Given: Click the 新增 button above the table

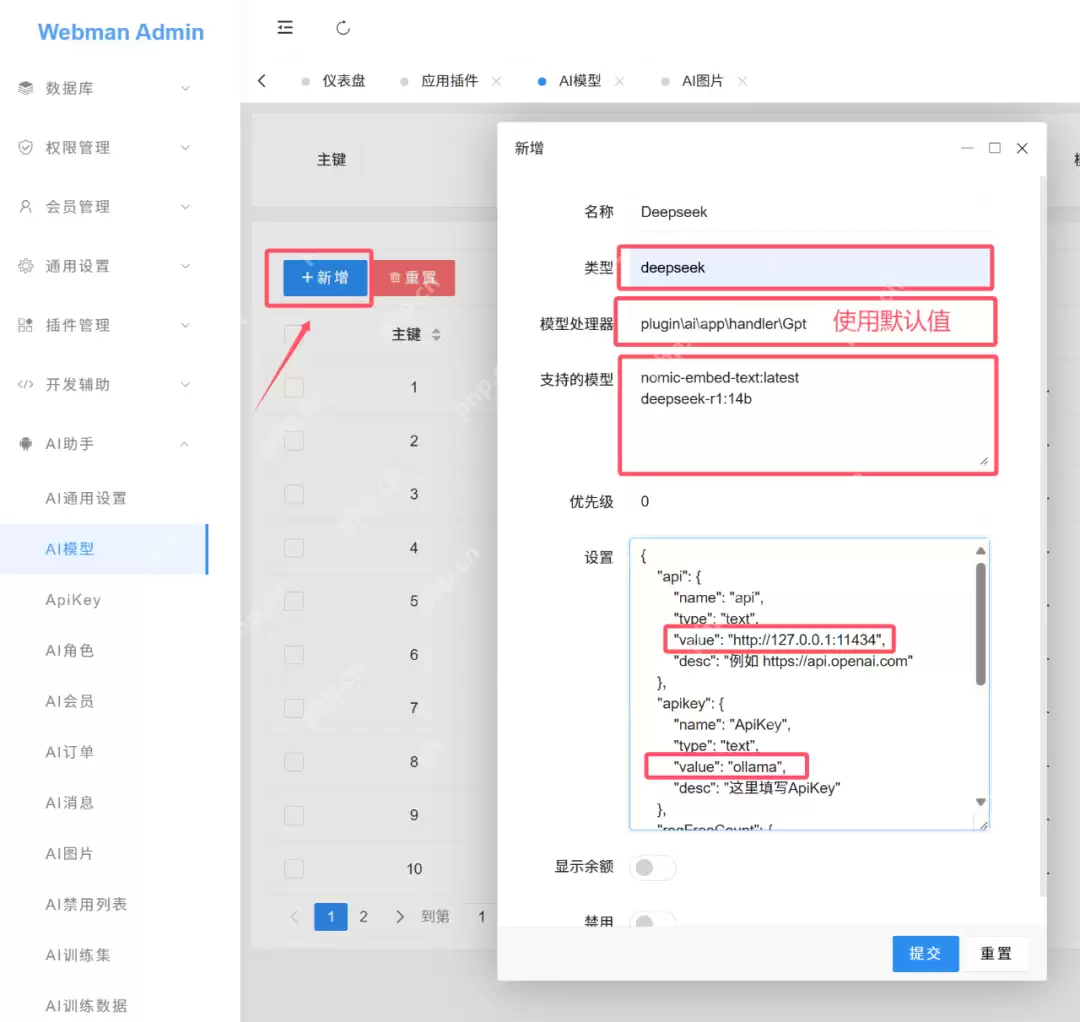Looking at the screenshot, I should coord(325,278).
